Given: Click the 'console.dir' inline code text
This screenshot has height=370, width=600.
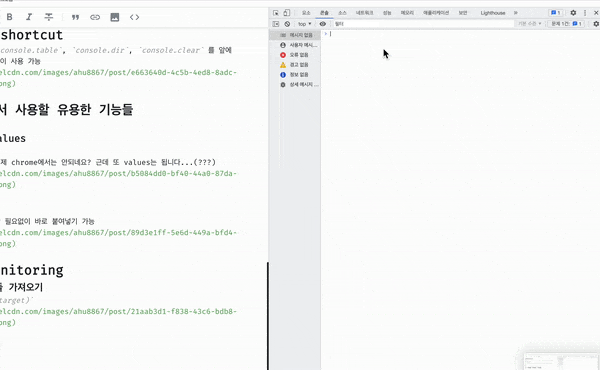Looking at the screenshot, I should [x=100, y=50].
